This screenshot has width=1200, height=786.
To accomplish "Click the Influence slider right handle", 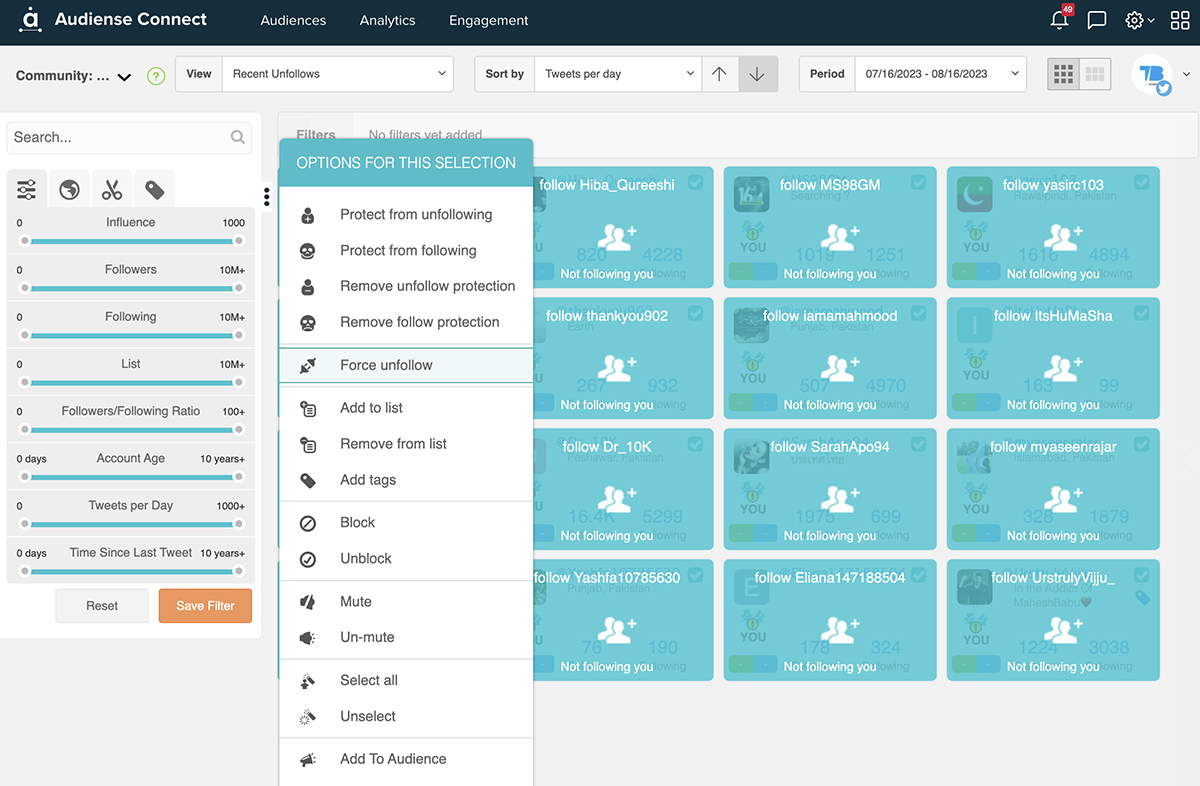I will tap(238, 241).
